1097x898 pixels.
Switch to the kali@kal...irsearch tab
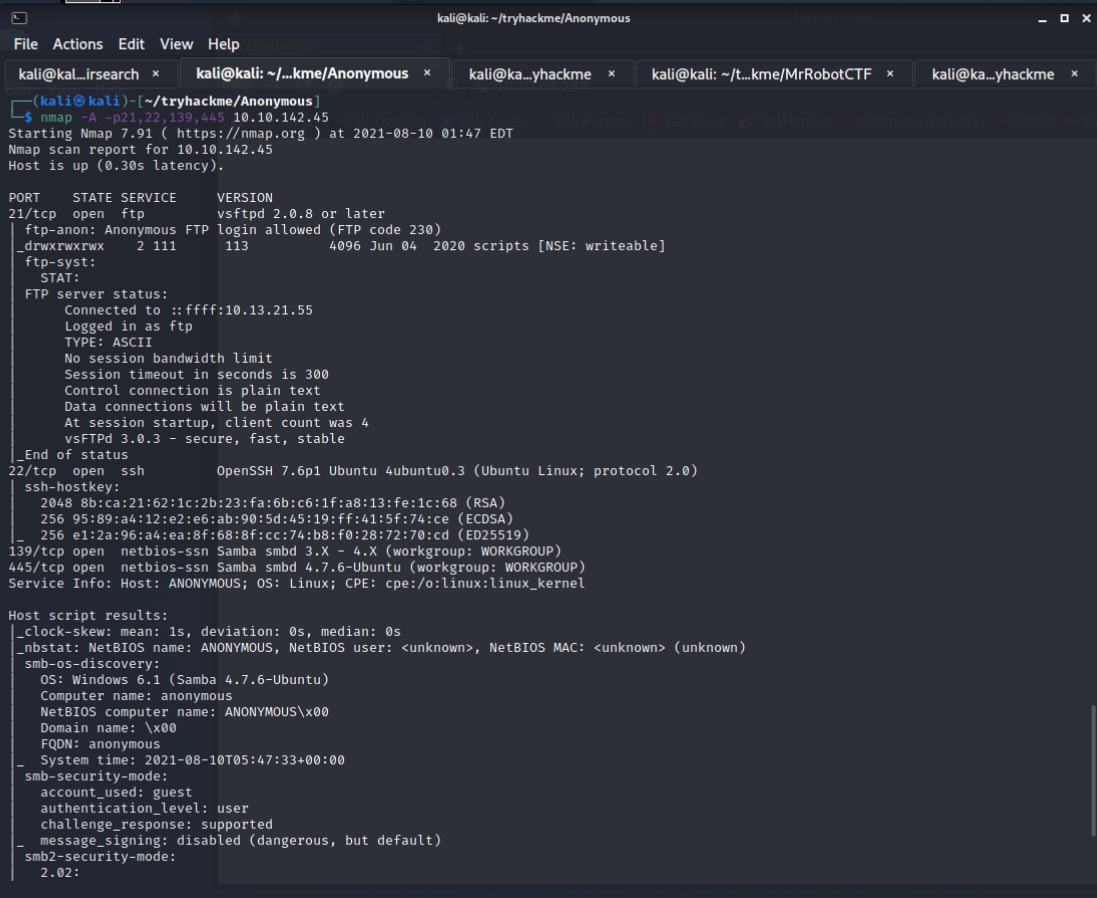78,74
